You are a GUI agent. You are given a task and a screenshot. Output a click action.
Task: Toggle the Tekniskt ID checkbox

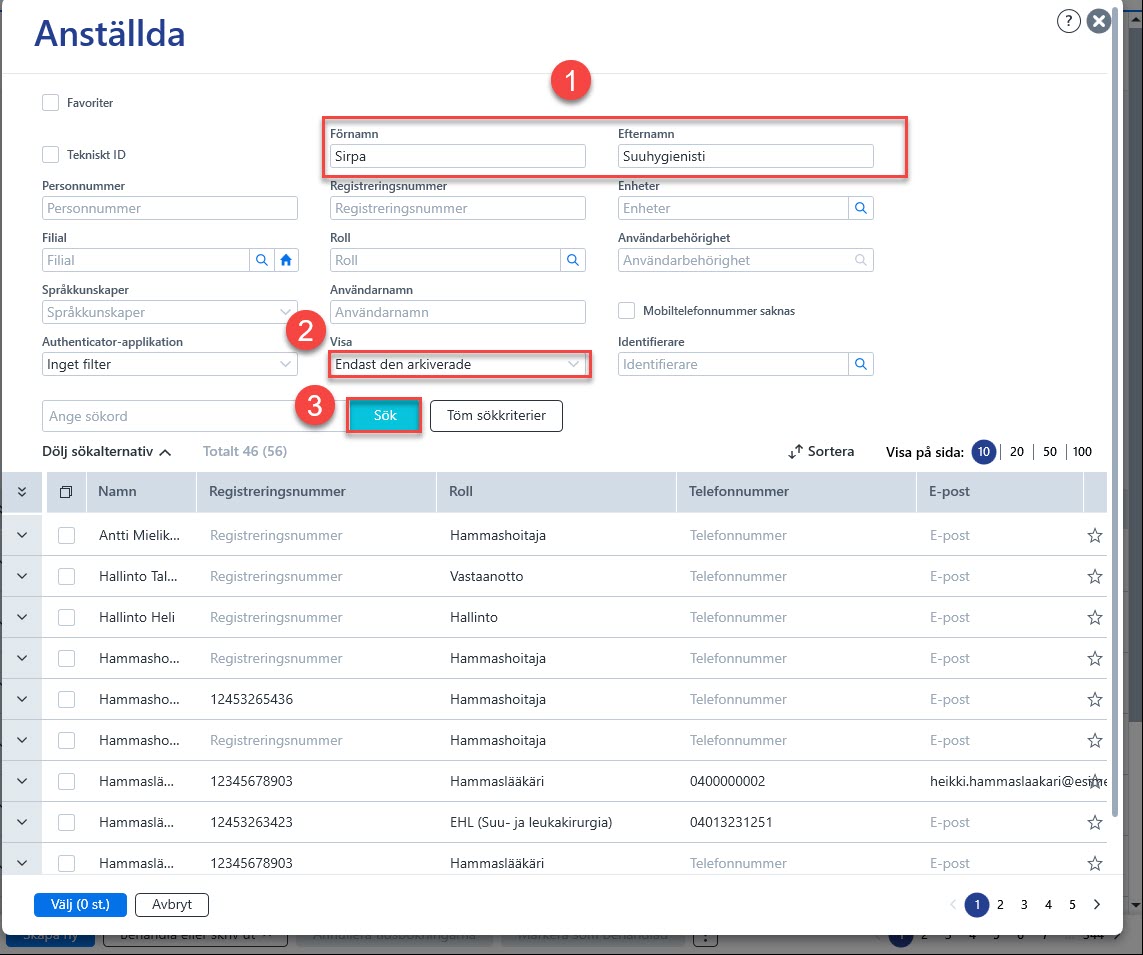point(50,155)
